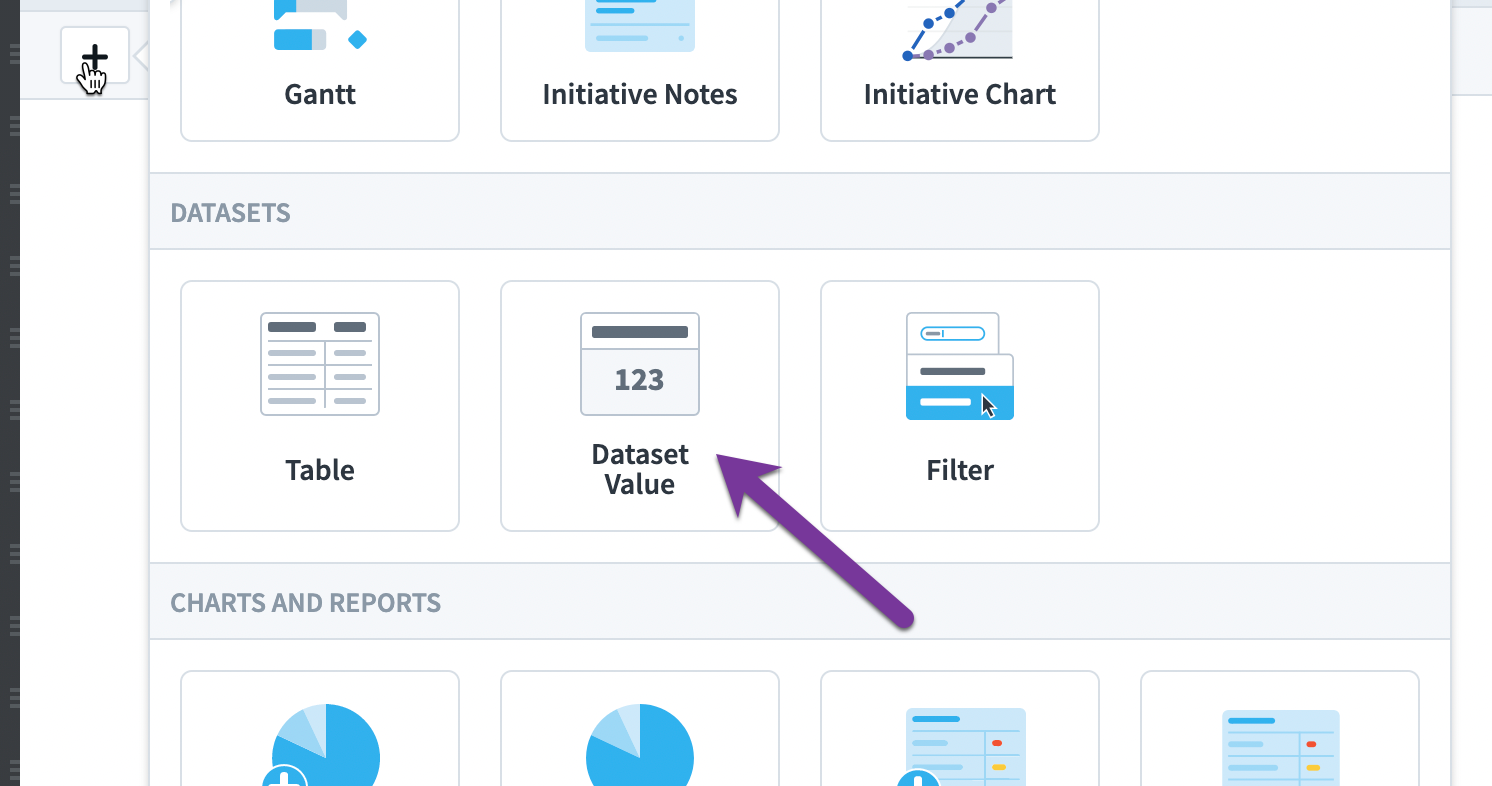Click the 'Filter' text label
This screenshot has width=1492, height=786.
coord(960,470)
